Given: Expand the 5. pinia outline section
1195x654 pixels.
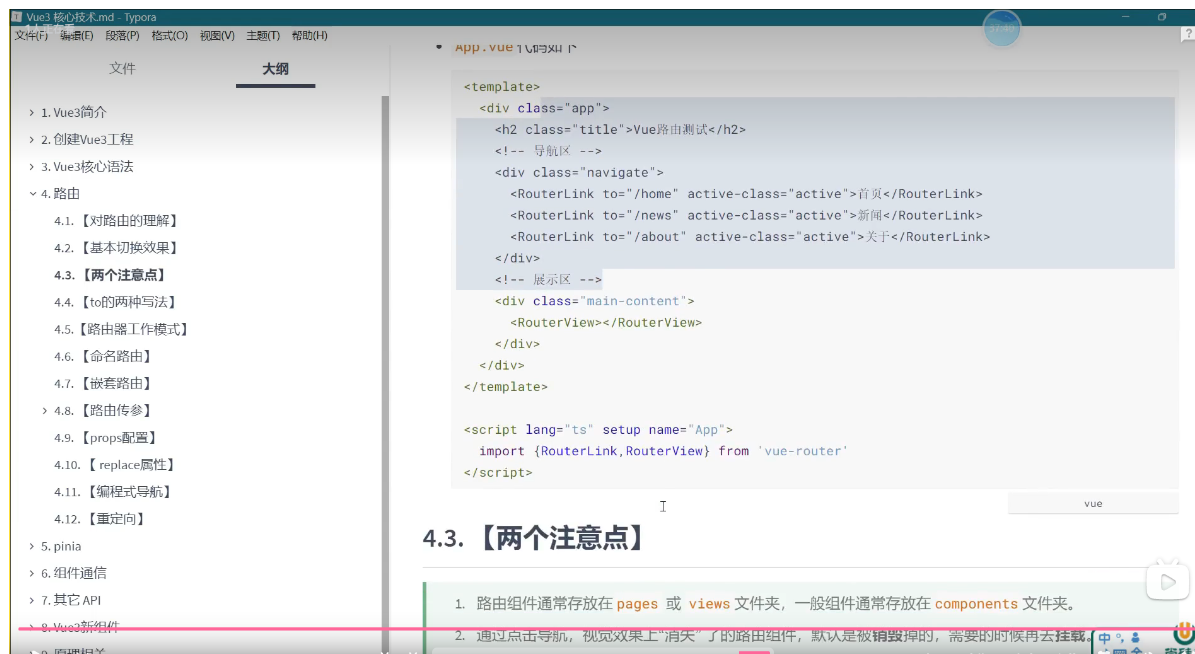Looking at the screenshot, I should (x=32, y=547).
